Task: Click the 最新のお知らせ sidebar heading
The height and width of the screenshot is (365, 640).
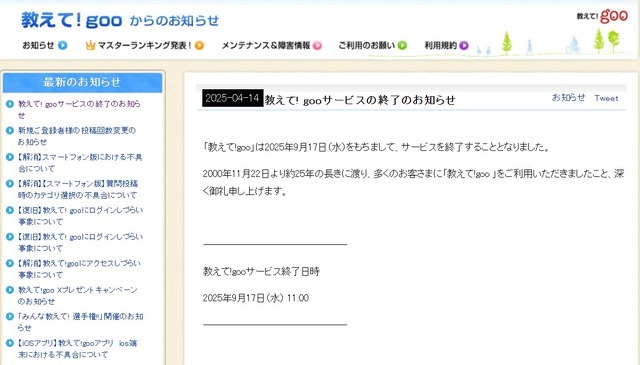Action: point(82,82)
